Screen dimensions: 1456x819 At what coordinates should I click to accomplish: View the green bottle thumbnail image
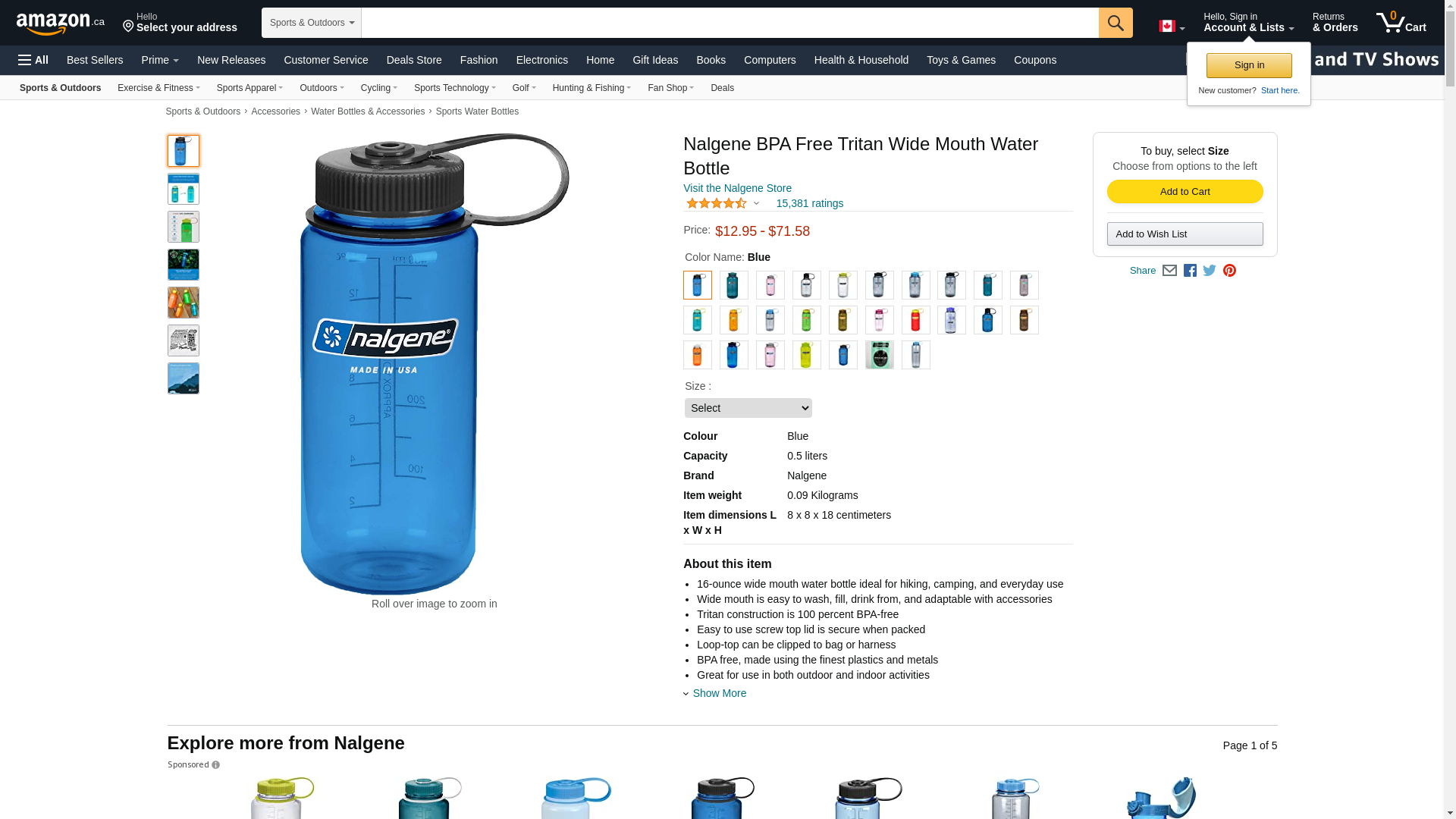click(184, 227)
